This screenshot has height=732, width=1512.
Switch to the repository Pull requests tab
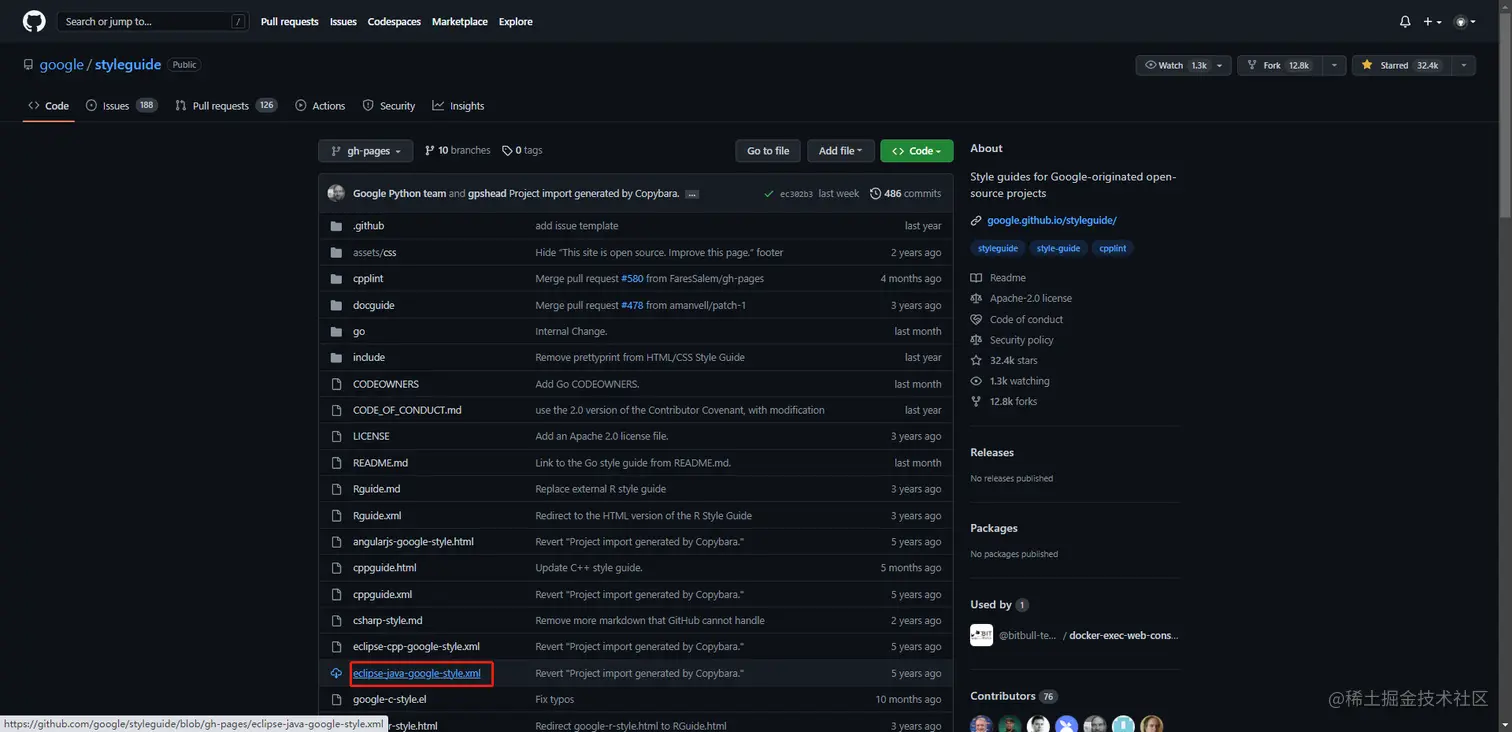pyautogui.click(x=225, y=105)
